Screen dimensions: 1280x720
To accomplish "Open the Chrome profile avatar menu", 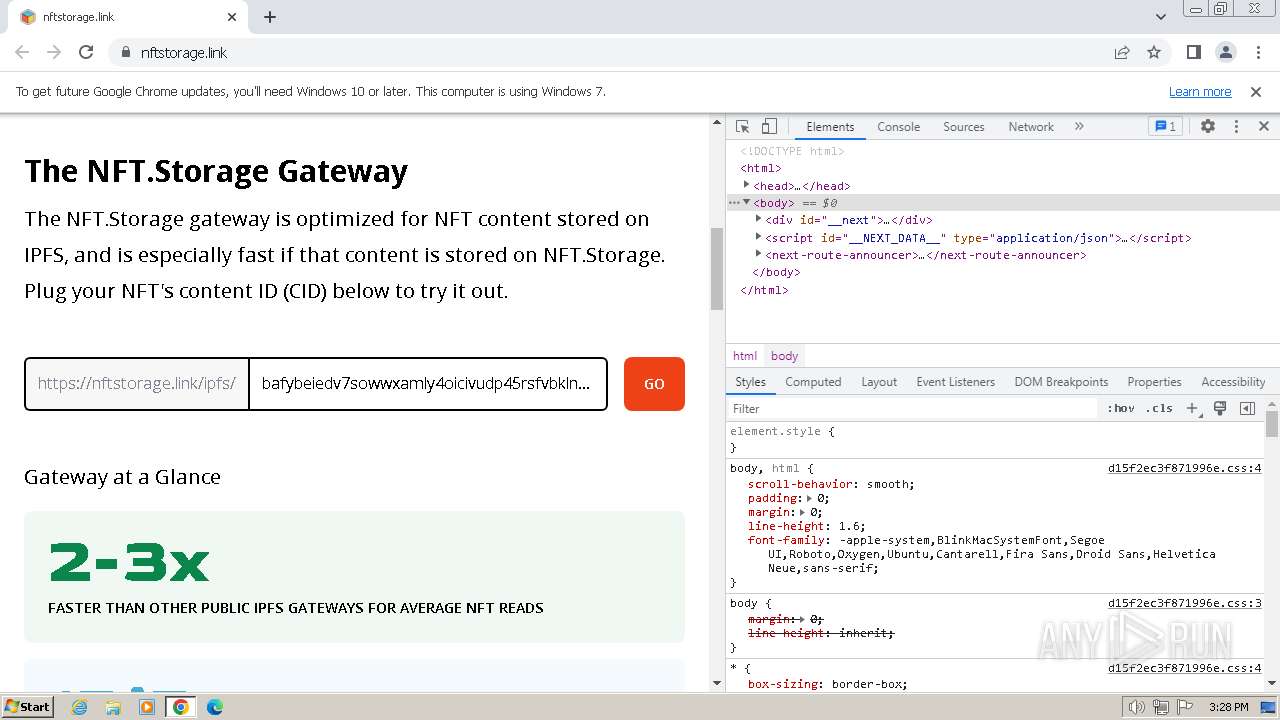I will click(x=1225, y=52).
